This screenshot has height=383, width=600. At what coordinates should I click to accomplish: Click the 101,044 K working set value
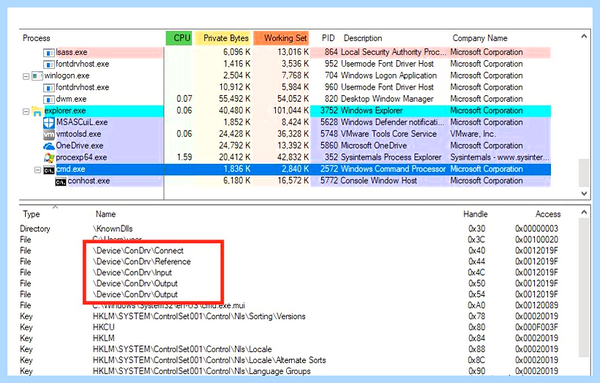[x=291, y=111]
